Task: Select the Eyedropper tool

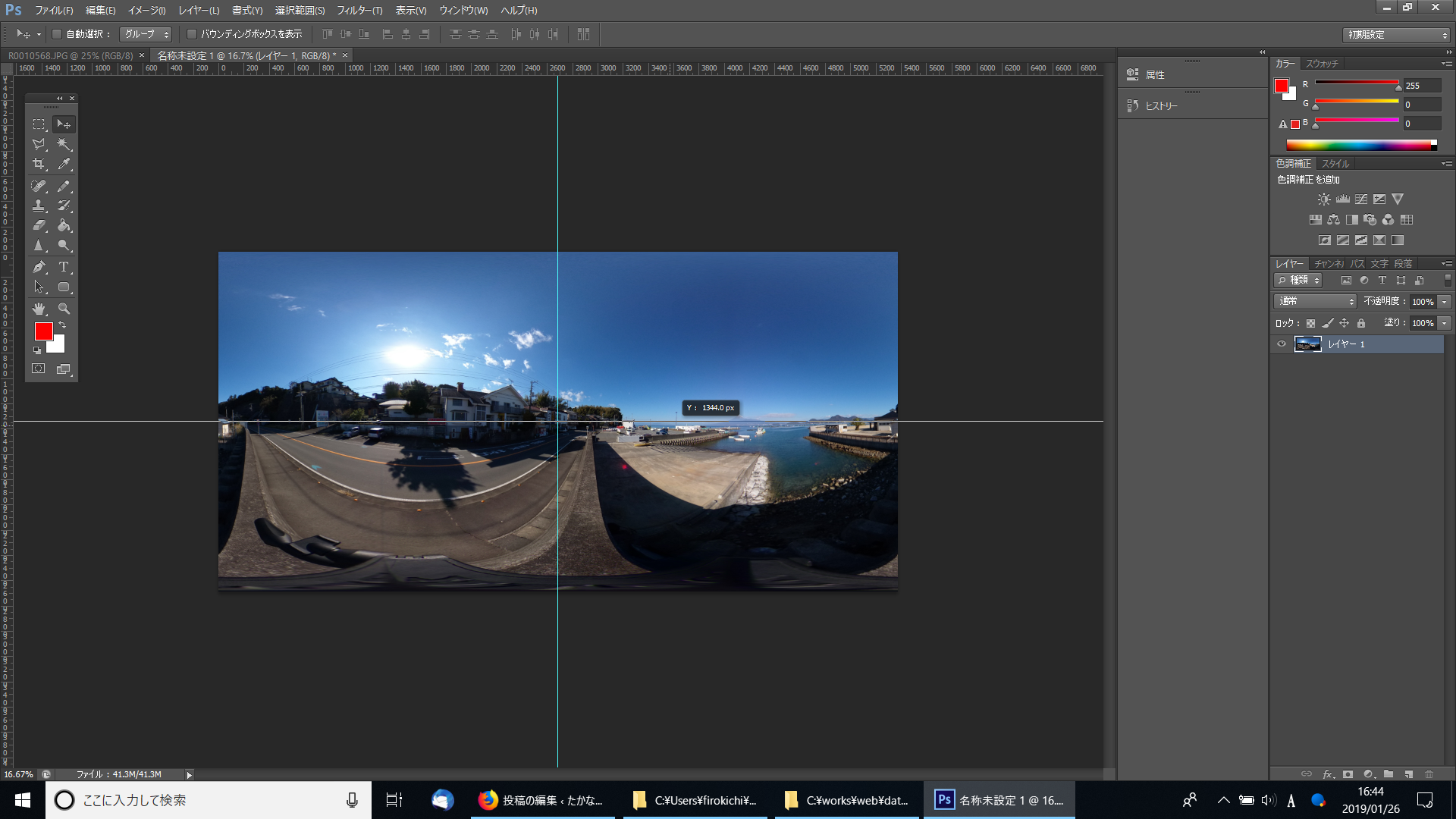Action: tap(64, 164)
